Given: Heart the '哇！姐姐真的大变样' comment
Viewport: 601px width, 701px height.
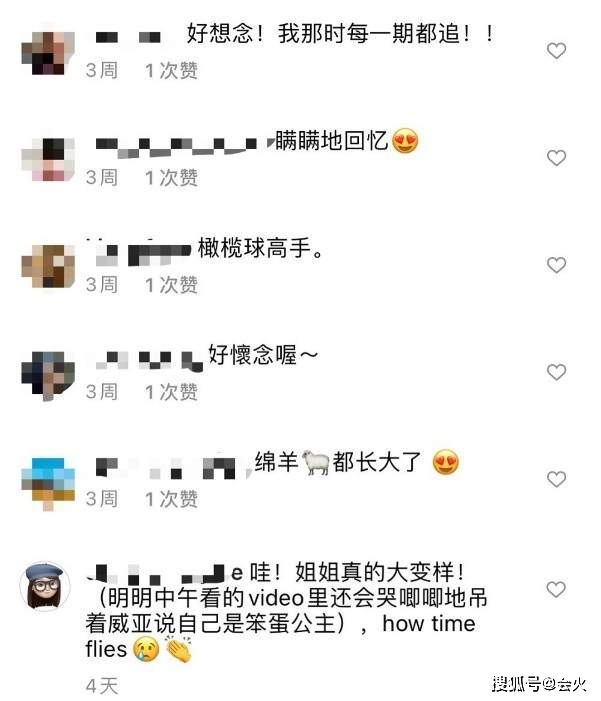Looking at the screenshot, I should pos(556,590).
